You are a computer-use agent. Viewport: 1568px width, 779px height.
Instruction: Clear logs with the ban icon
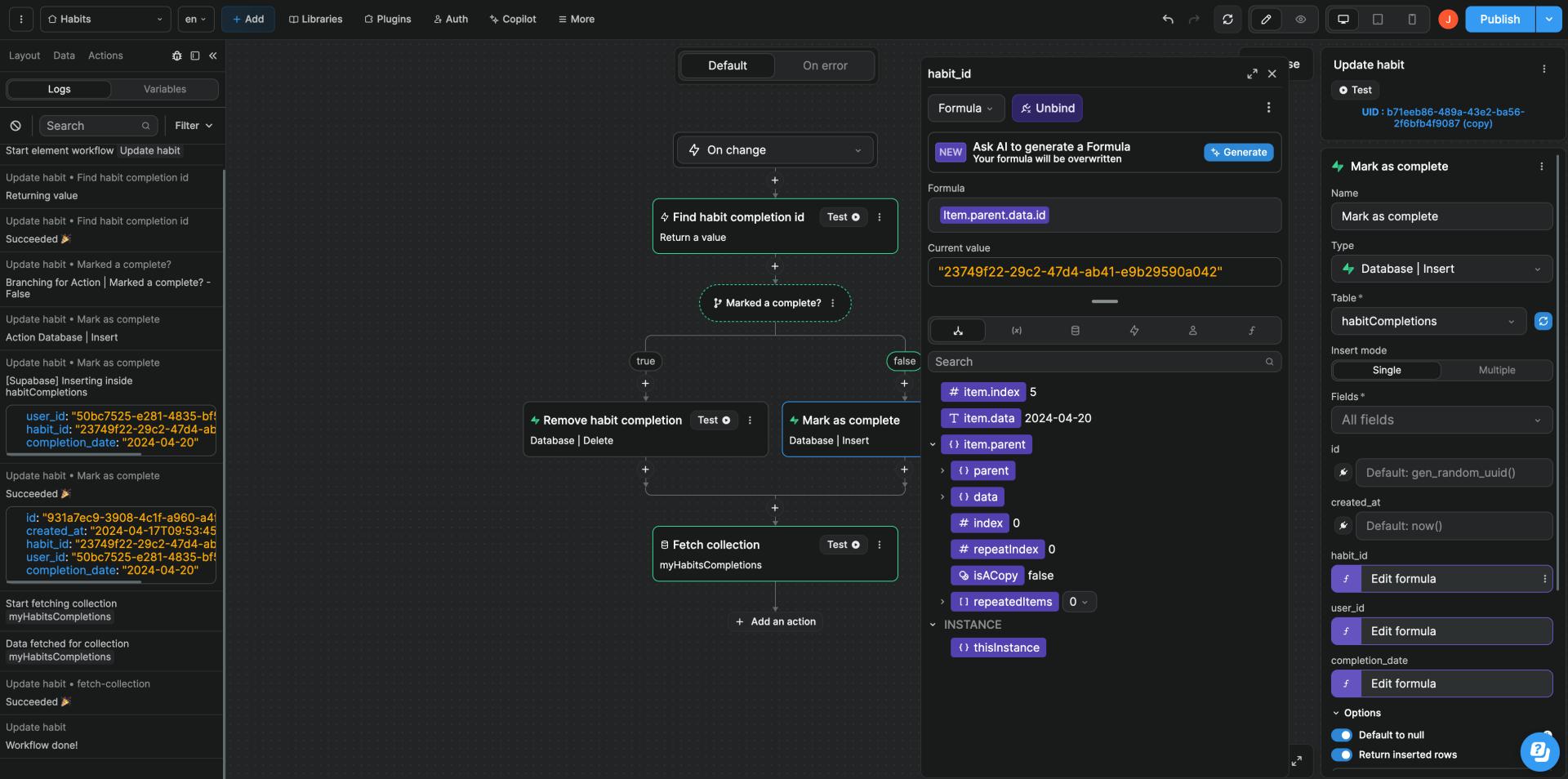(16, 126)
